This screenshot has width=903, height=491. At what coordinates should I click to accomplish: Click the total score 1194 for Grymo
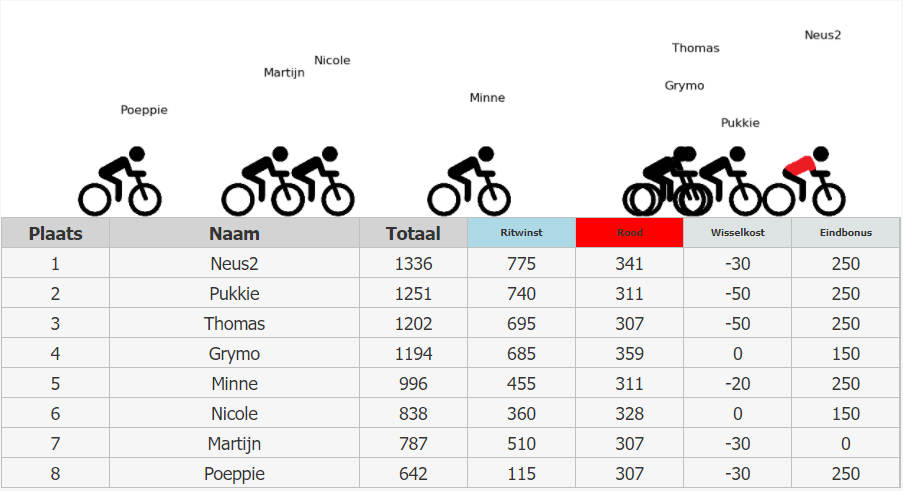pyautogui.click(x=413, y=354)
